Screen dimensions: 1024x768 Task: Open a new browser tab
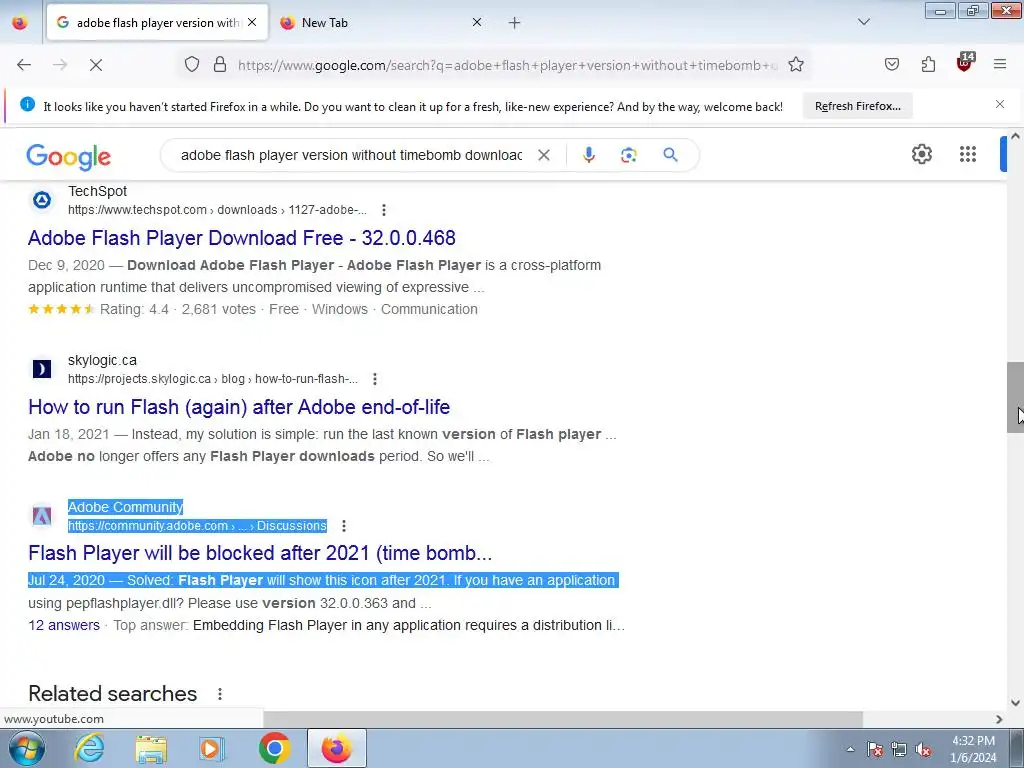click(515, 23)
